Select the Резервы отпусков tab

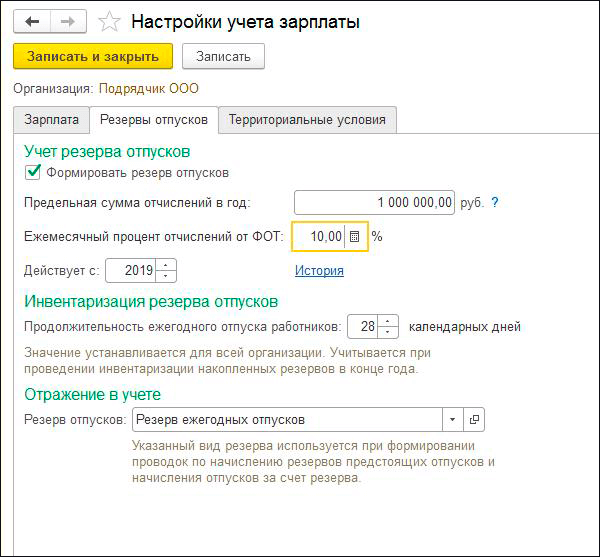pyautogui.click(x=153, y=119)
